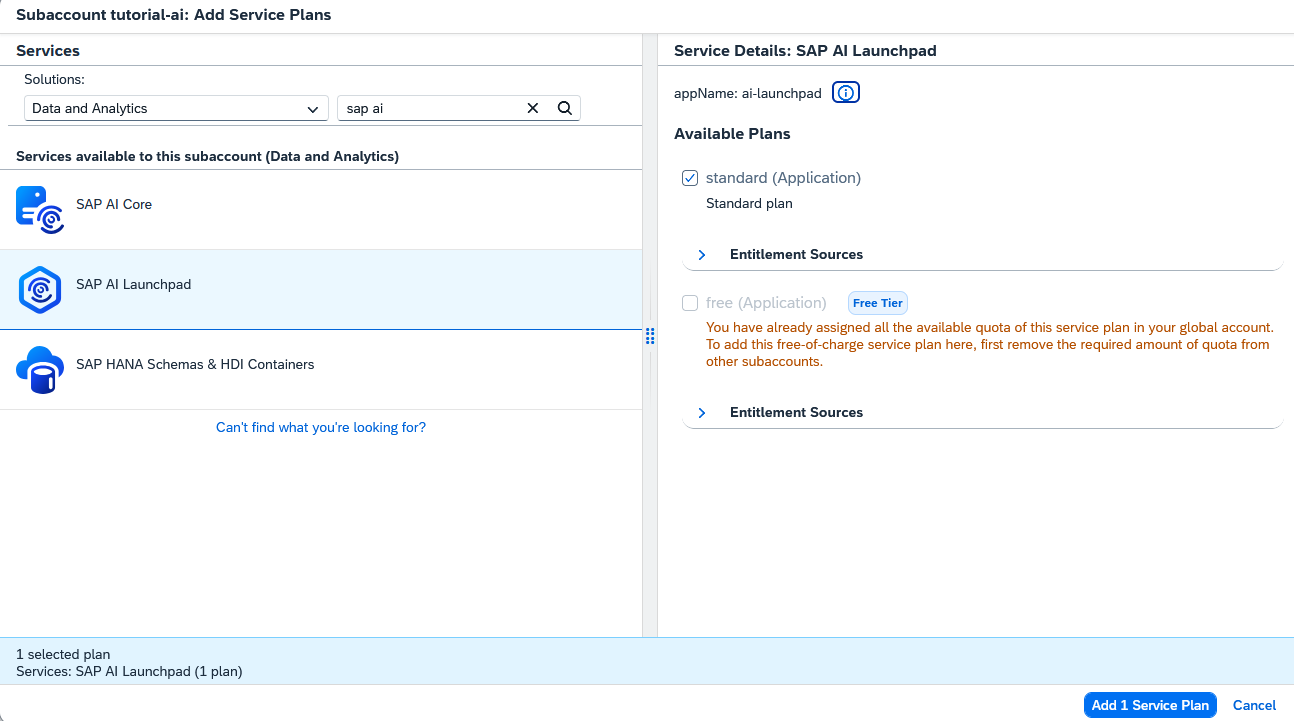Click the SAP HANA Schemas cloud database icon
1294x721 pixels.
click(41, 370)
